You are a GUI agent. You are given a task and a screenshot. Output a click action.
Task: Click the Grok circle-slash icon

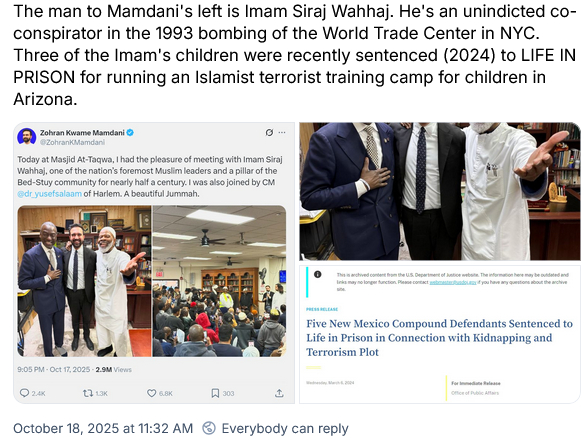pyautogui.click(x=269, y=132)
